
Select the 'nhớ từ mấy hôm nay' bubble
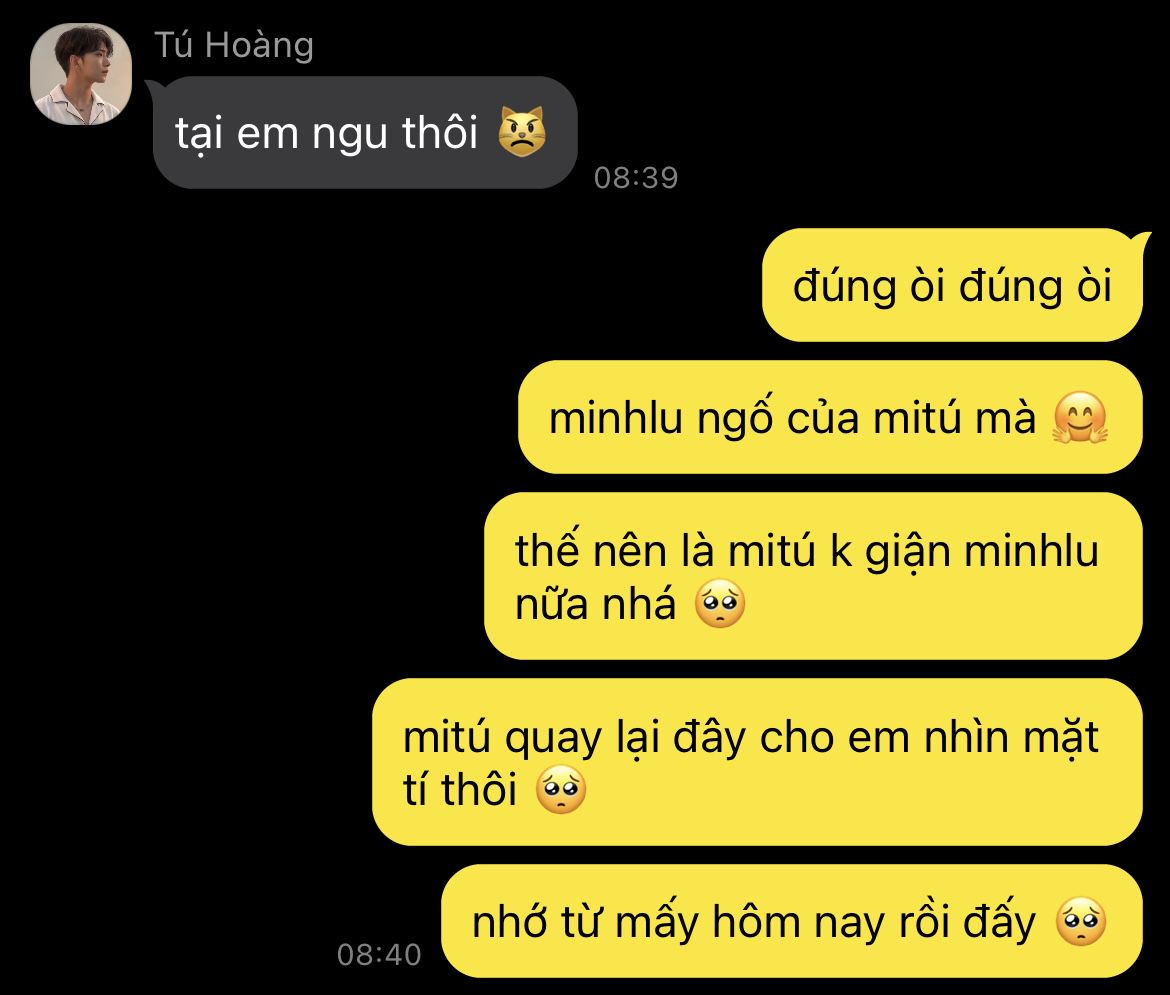[792, 921]
